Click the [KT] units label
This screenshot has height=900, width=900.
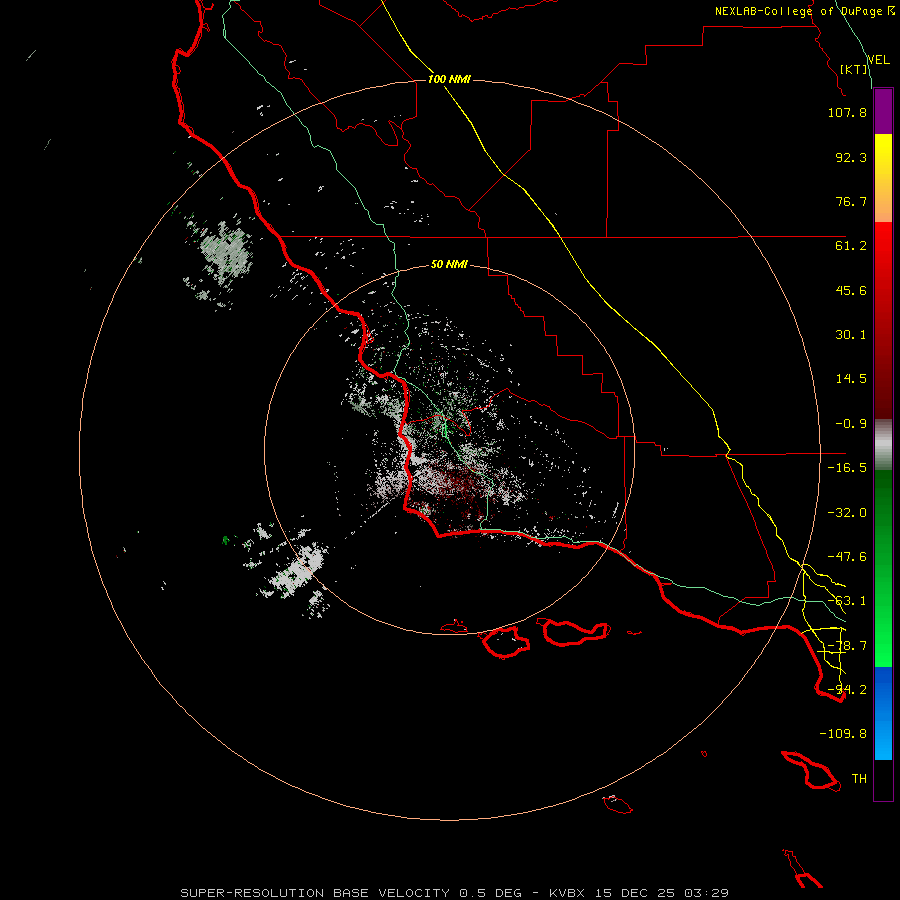tap(854, 69)
